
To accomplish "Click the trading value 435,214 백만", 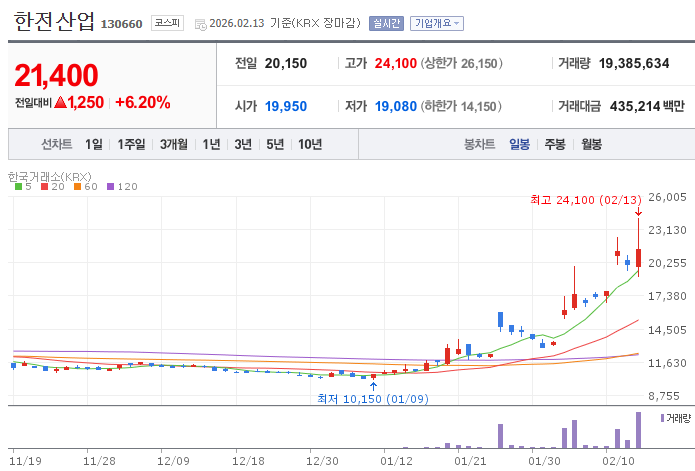I will pos(647,106).
